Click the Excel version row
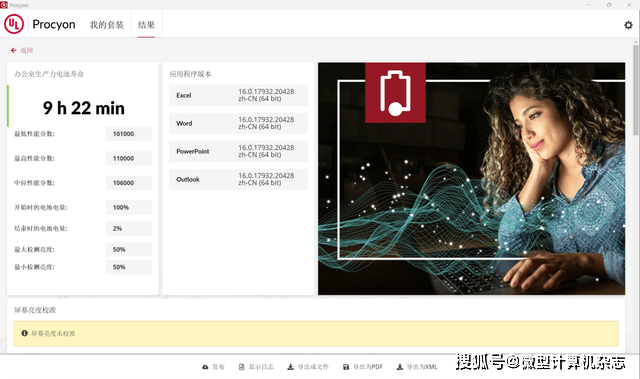 tap(238, 95)
